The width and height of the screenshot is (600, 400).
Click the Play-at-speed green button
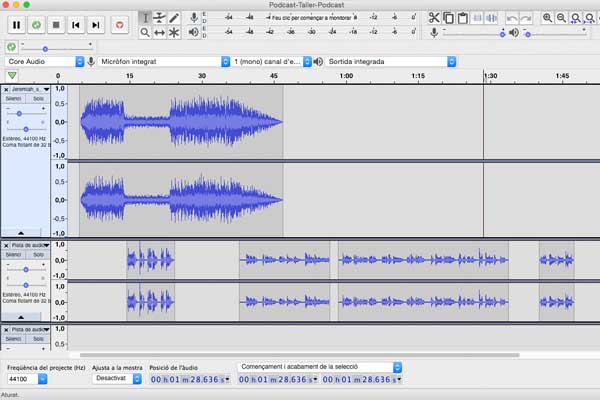pyautogui.click(x=11, y=47)
